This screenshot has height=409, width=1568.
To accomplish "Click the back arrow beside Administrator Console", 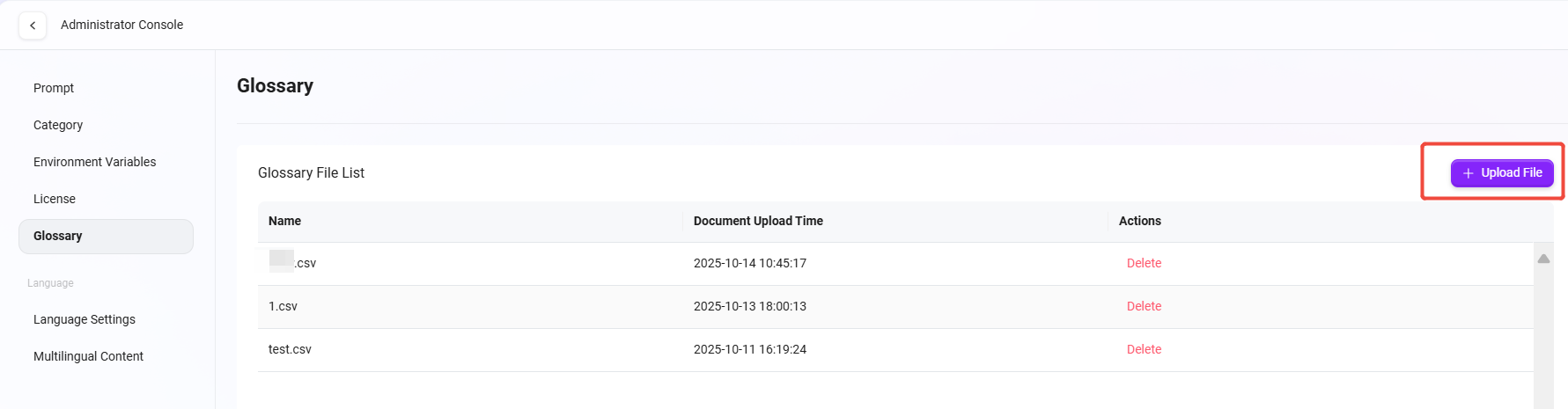I will pos(33,26).
